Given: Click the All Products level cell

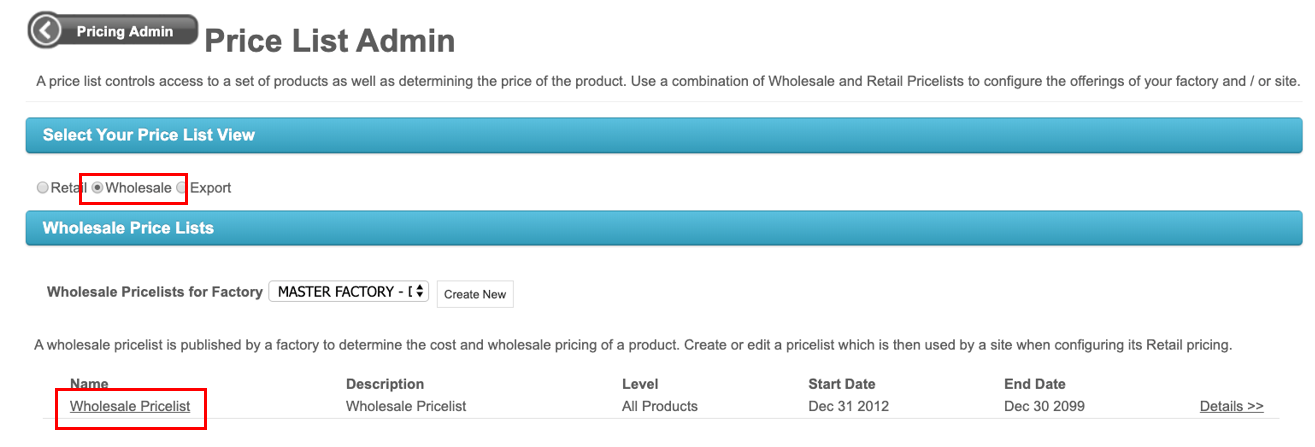Looking at the screenshot, I should pos(659,406).
